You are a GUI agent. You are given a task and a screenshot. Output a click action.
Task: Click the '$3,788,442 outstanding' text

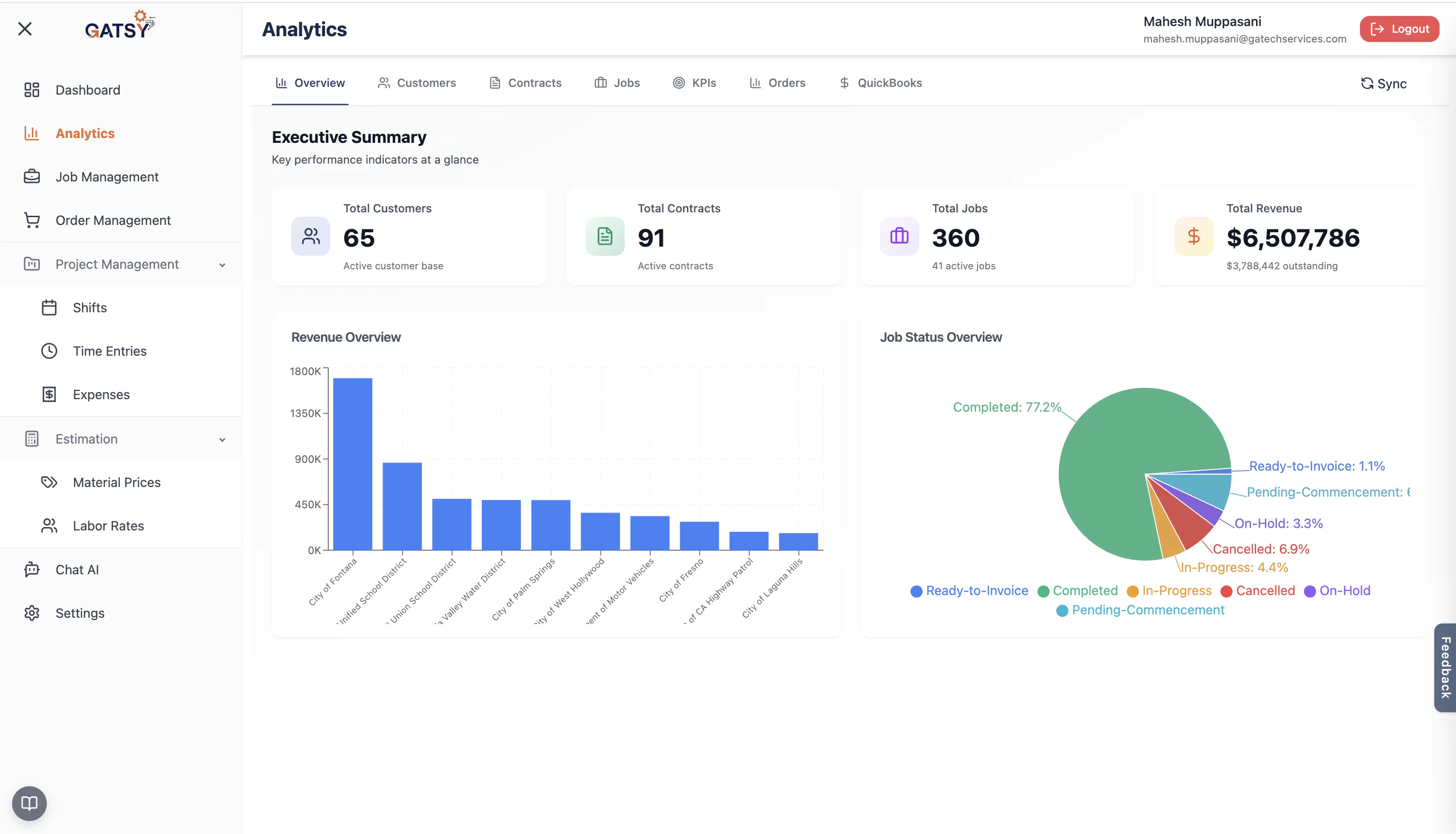pyautogui.click(x=1282, y=266)
